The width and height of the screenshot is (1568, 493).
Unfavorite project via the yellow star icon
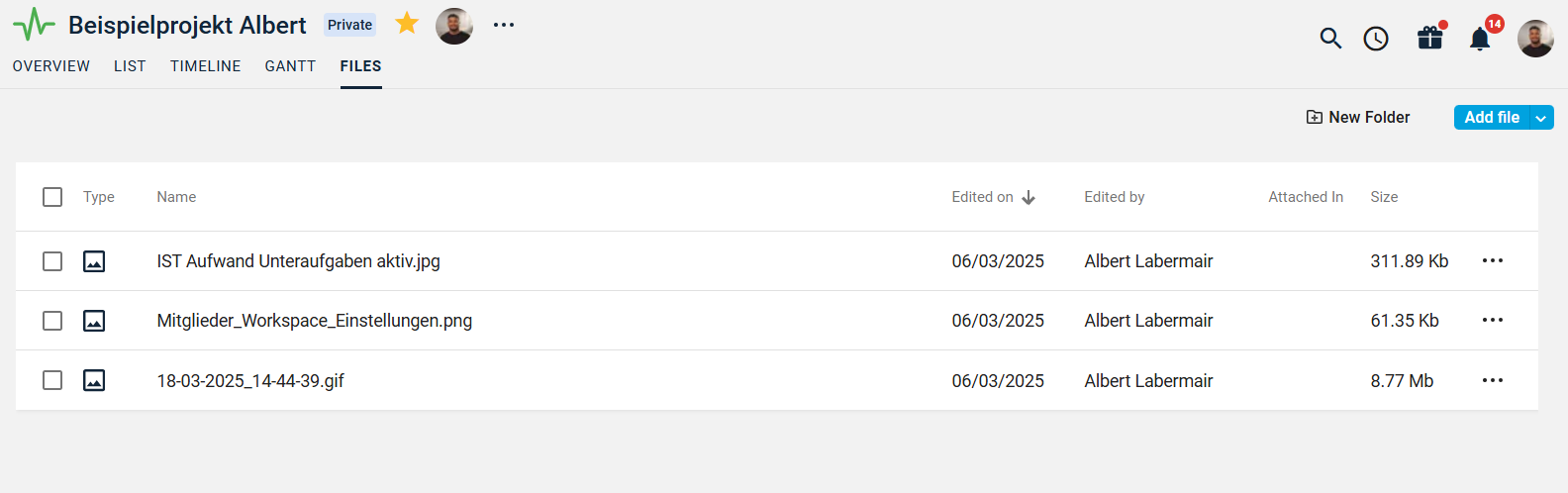pos(407,23)
